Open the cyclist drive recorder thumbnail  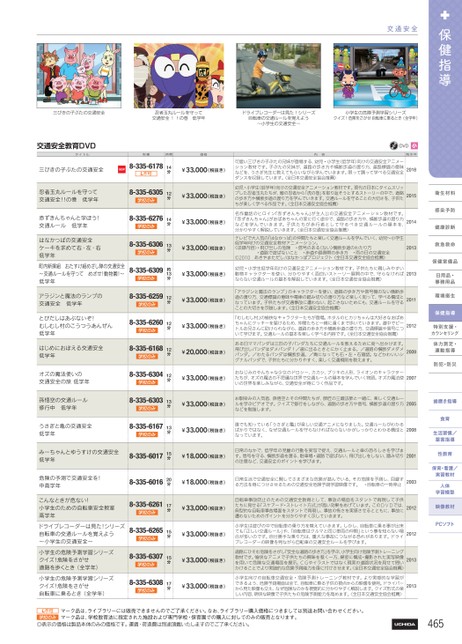point(278,76)
